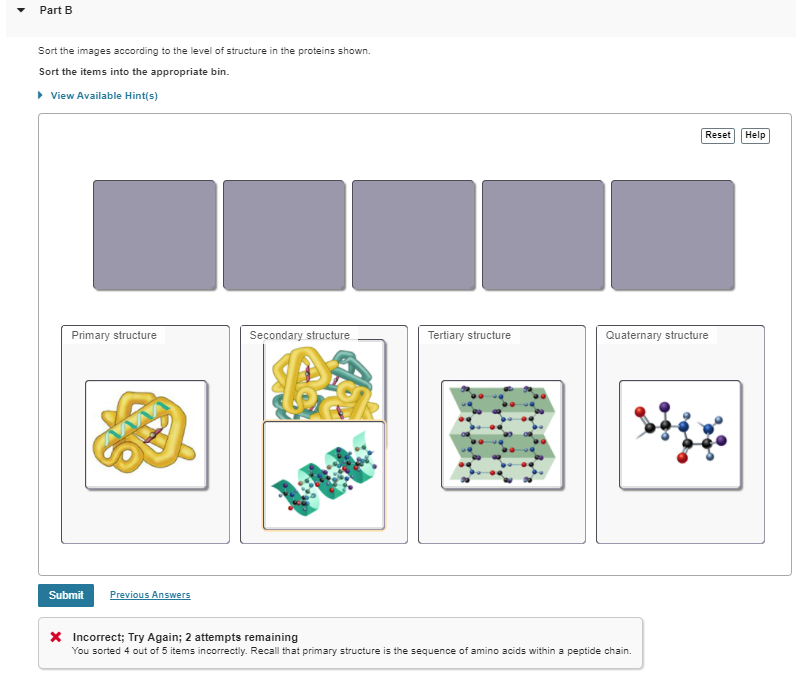The height and width of the screenshot is (678, 796).
Task: Open the View Available Hint(s) link
Action: click(x=104, y=95)
